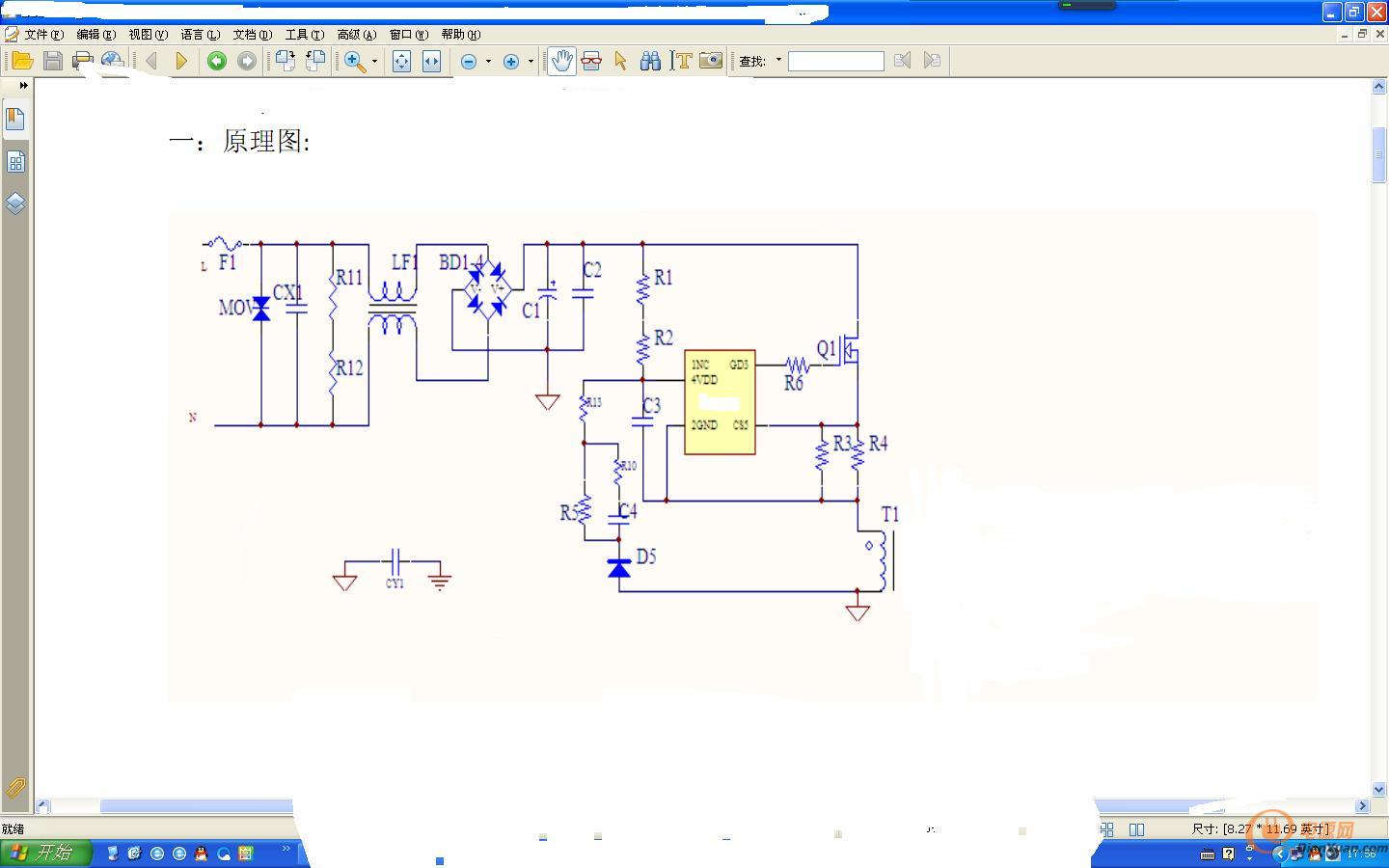Click the Save disk icon
Screen dimensions: 1389x868
(x=53, y=61)
